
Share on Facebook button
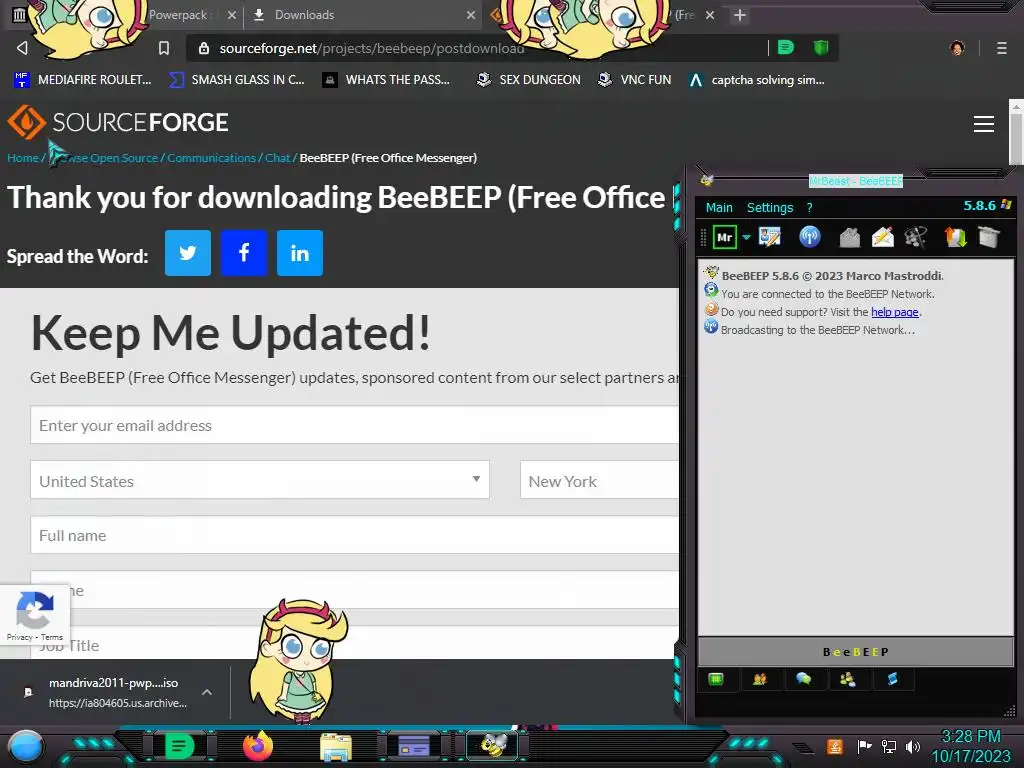[x=244, y=253]
